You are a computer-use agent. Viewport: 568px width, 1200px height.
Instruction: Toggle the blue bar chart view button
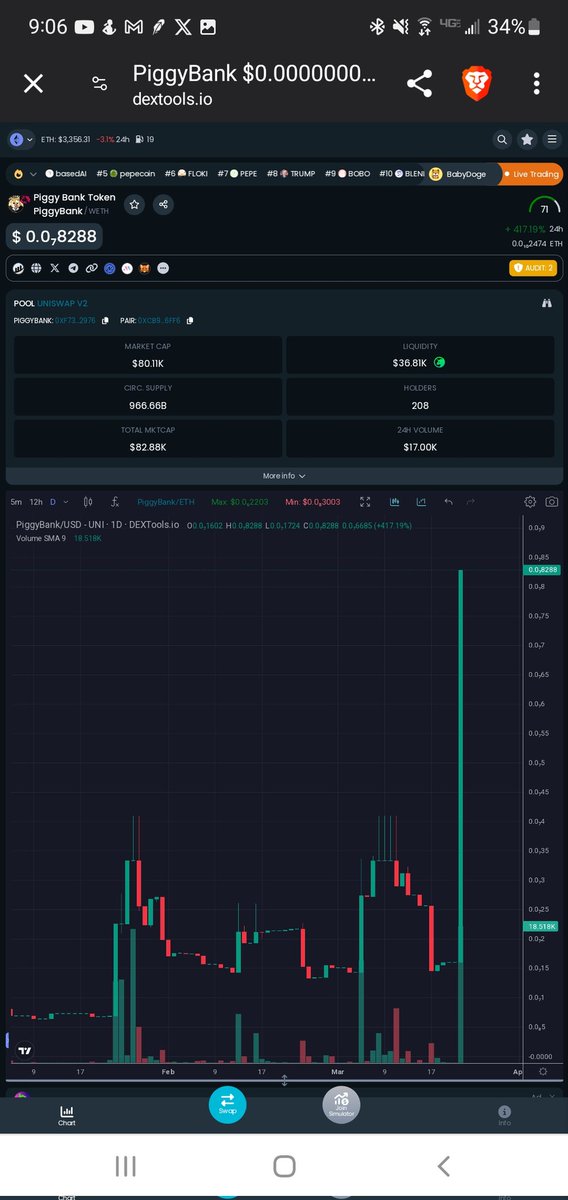395,502
